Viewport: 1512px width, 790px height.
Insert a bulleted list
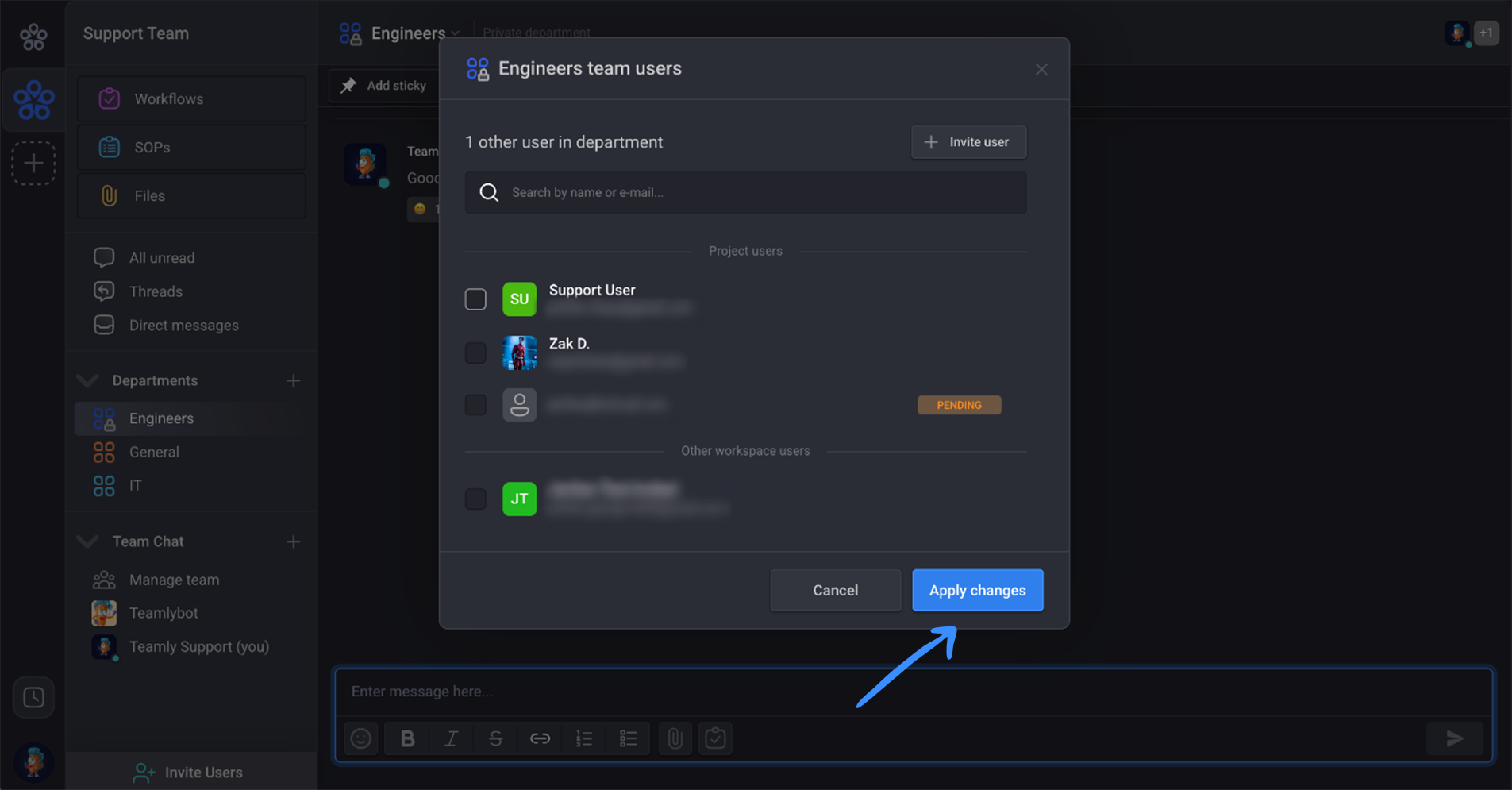628,738
